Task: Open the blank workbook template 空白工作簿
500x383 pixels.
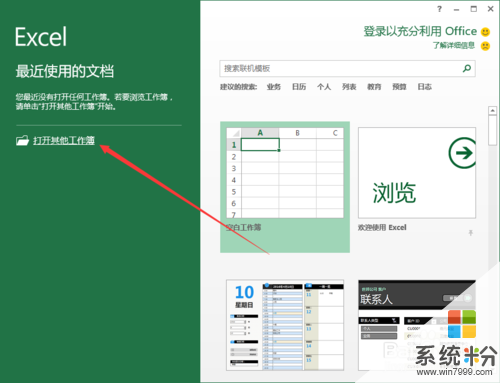Action: pos(285,187)
